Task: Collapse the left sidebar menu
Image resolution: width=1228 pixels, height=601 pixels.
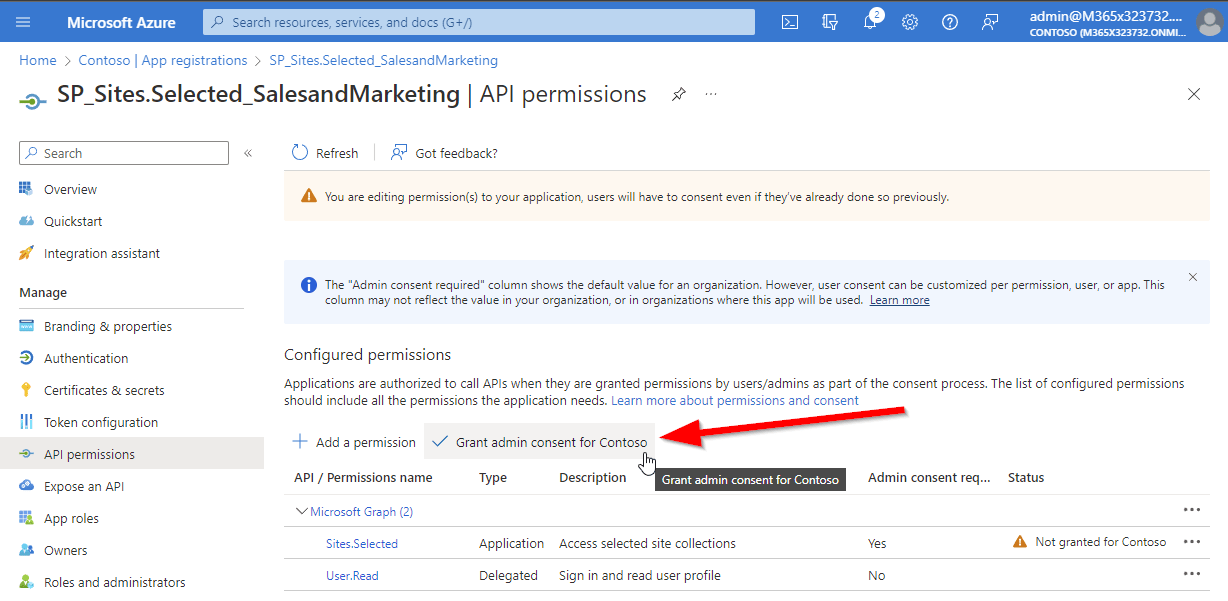Action: click(248, 153)
